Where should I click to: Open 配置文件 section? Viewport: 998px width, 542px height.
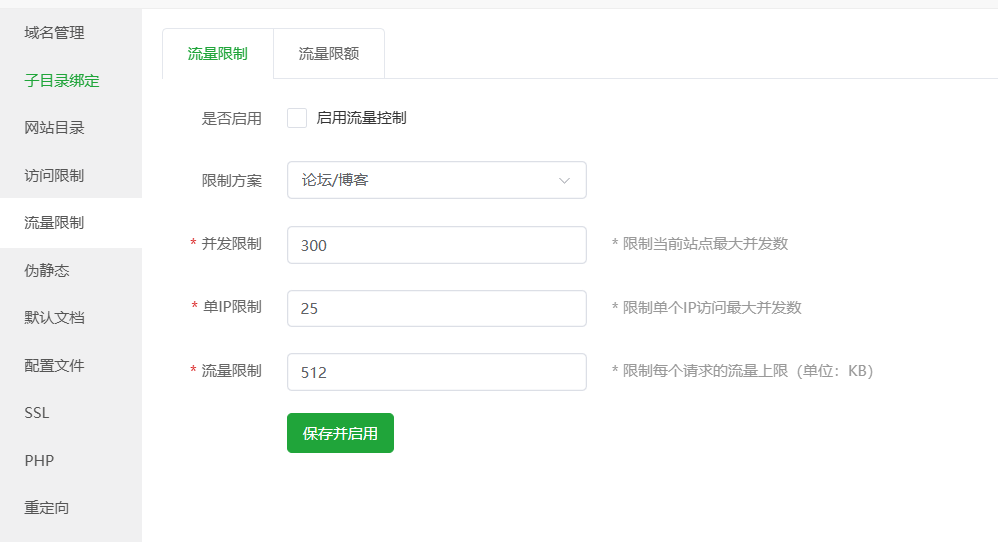[54, 365]
